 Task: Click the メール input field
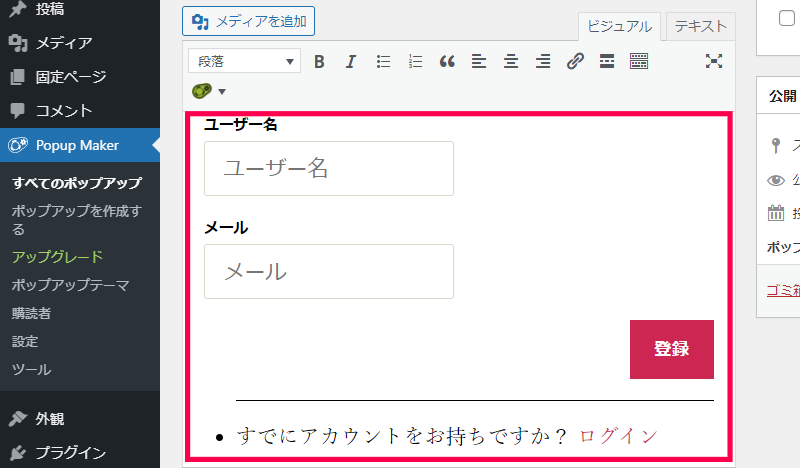(x=329, y=272)
